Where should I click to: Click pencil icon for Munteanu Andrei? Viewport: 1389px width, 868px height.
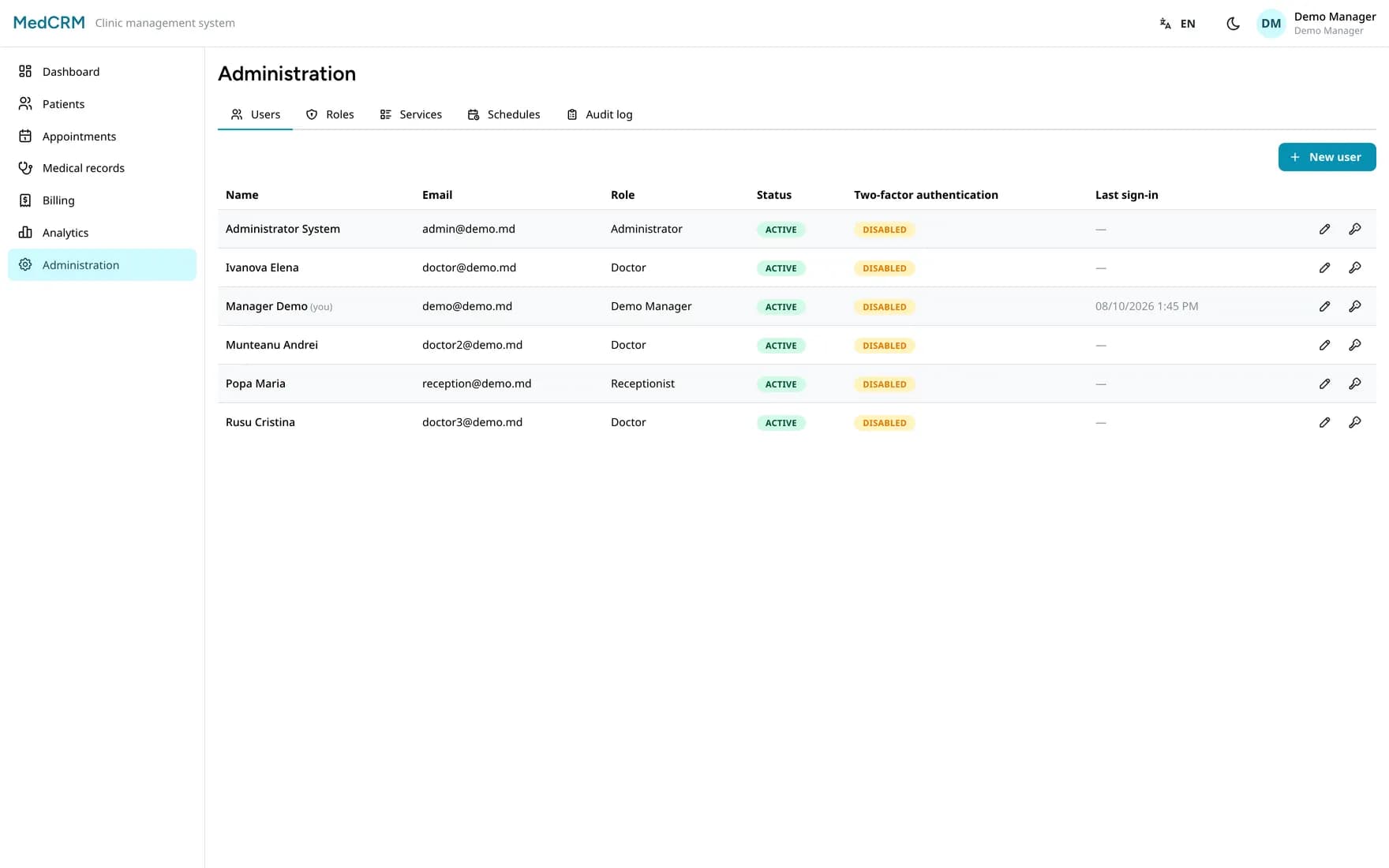click(1324, 345)
